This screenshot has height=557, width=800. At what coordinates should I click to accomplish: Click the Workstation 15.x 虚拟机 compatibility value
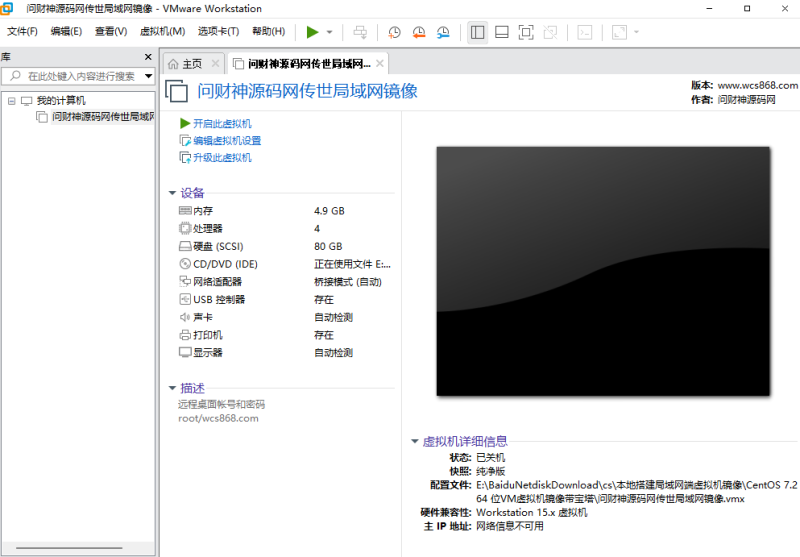click(532, 512)
